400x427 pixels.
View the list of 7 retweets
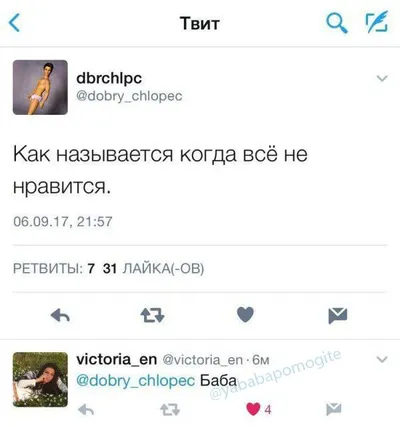54,268
